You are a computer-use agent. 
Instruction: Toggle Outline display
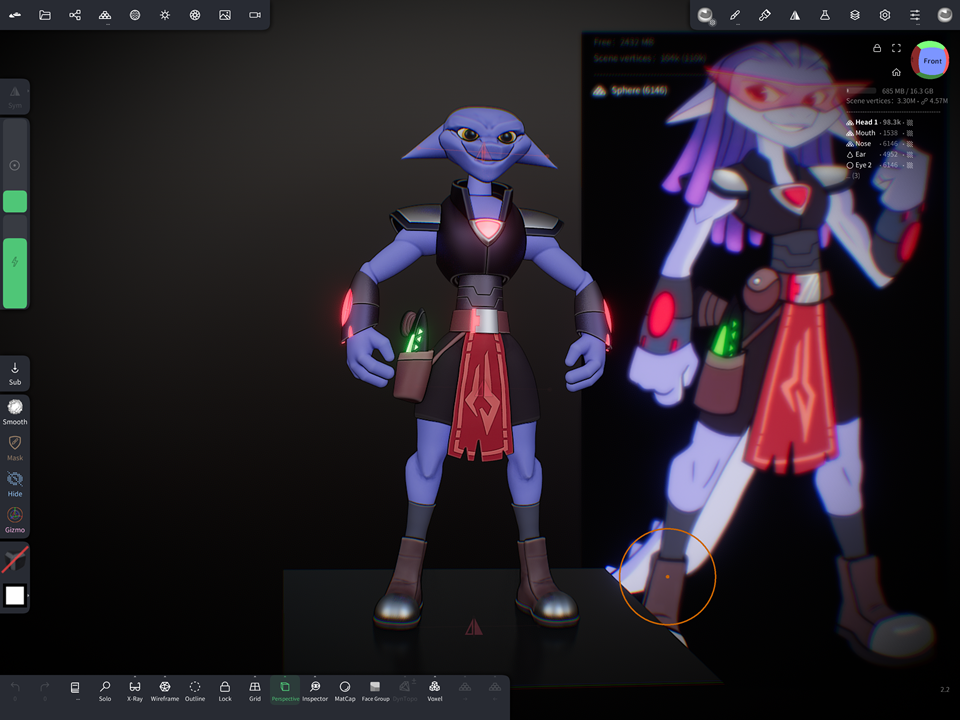pyautogui.click(x=195, y=691)
